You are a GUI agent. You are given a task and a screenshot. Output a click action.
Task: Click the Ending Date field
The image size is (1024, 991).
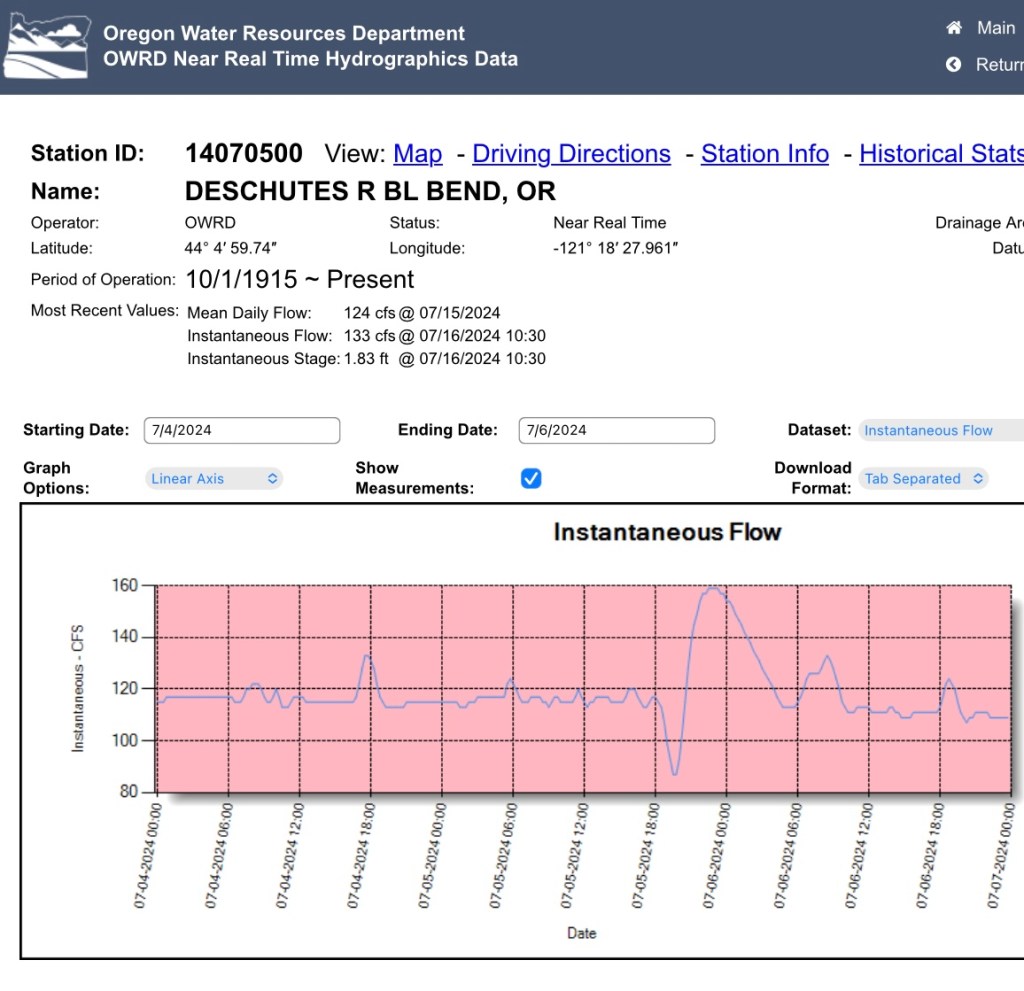tap(616, 431)
